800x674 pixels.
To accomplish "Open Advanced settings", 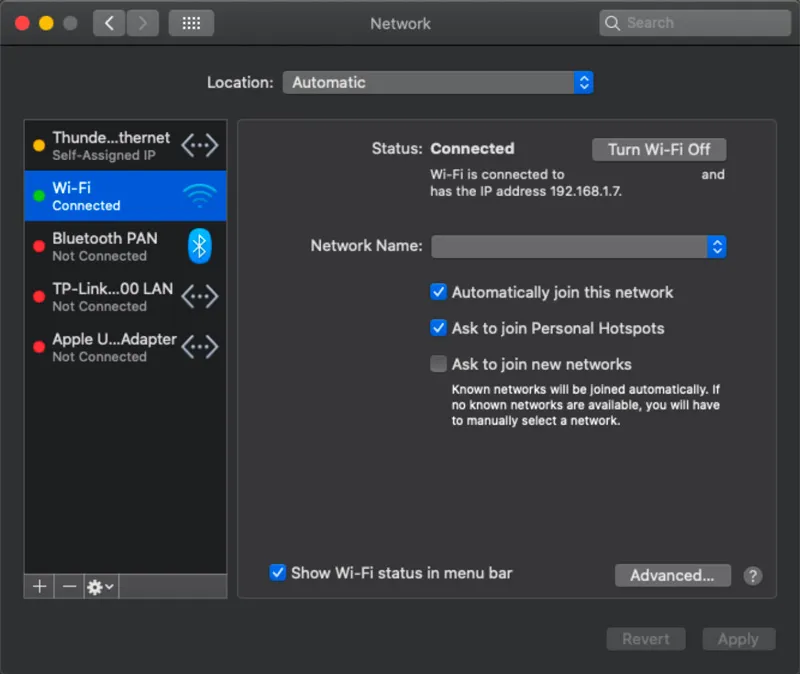I will tap(672, 576).
